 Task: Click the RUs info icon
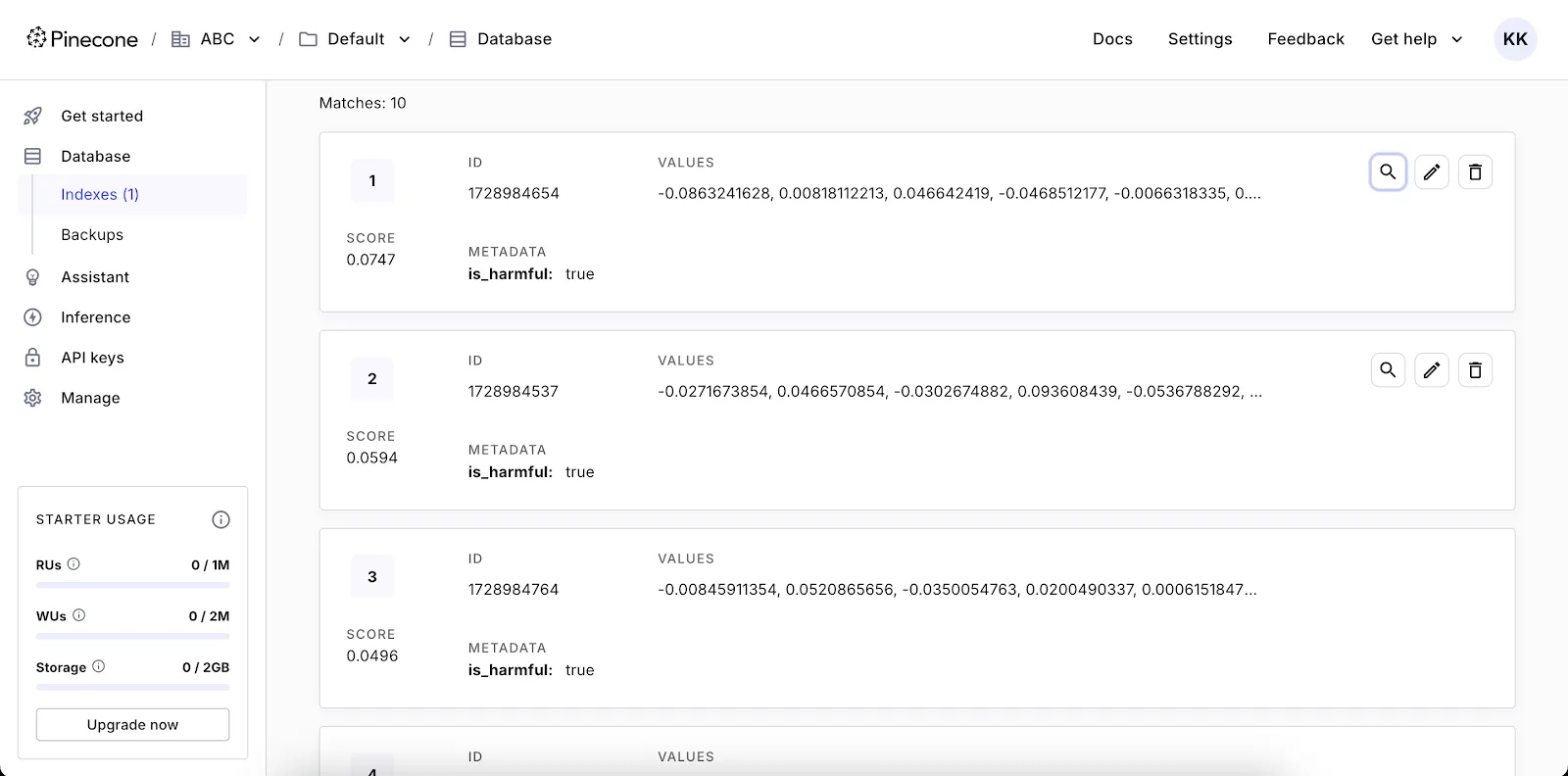tap(73, 564)
